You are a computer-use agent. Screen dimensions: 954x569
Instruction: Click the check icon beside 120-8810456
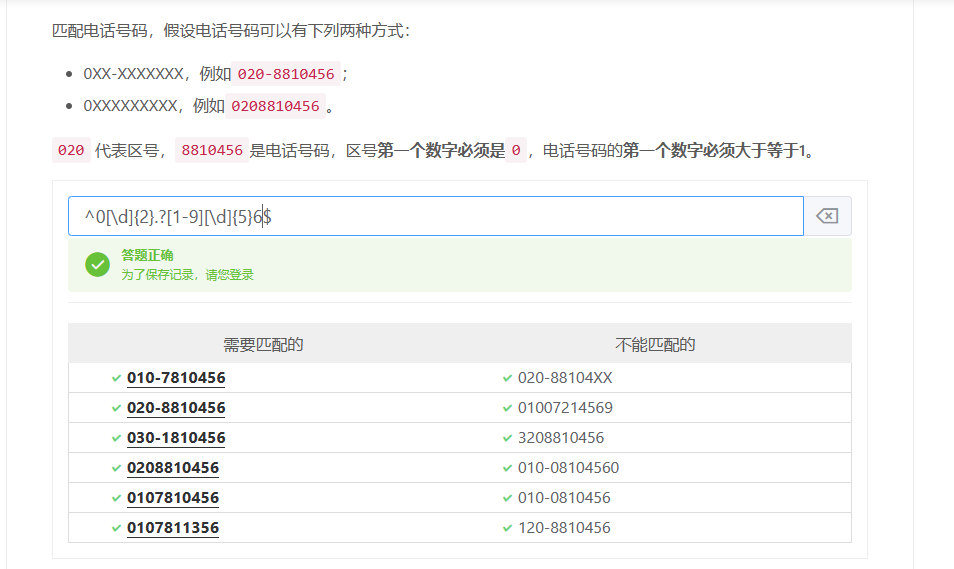point(508,528)
